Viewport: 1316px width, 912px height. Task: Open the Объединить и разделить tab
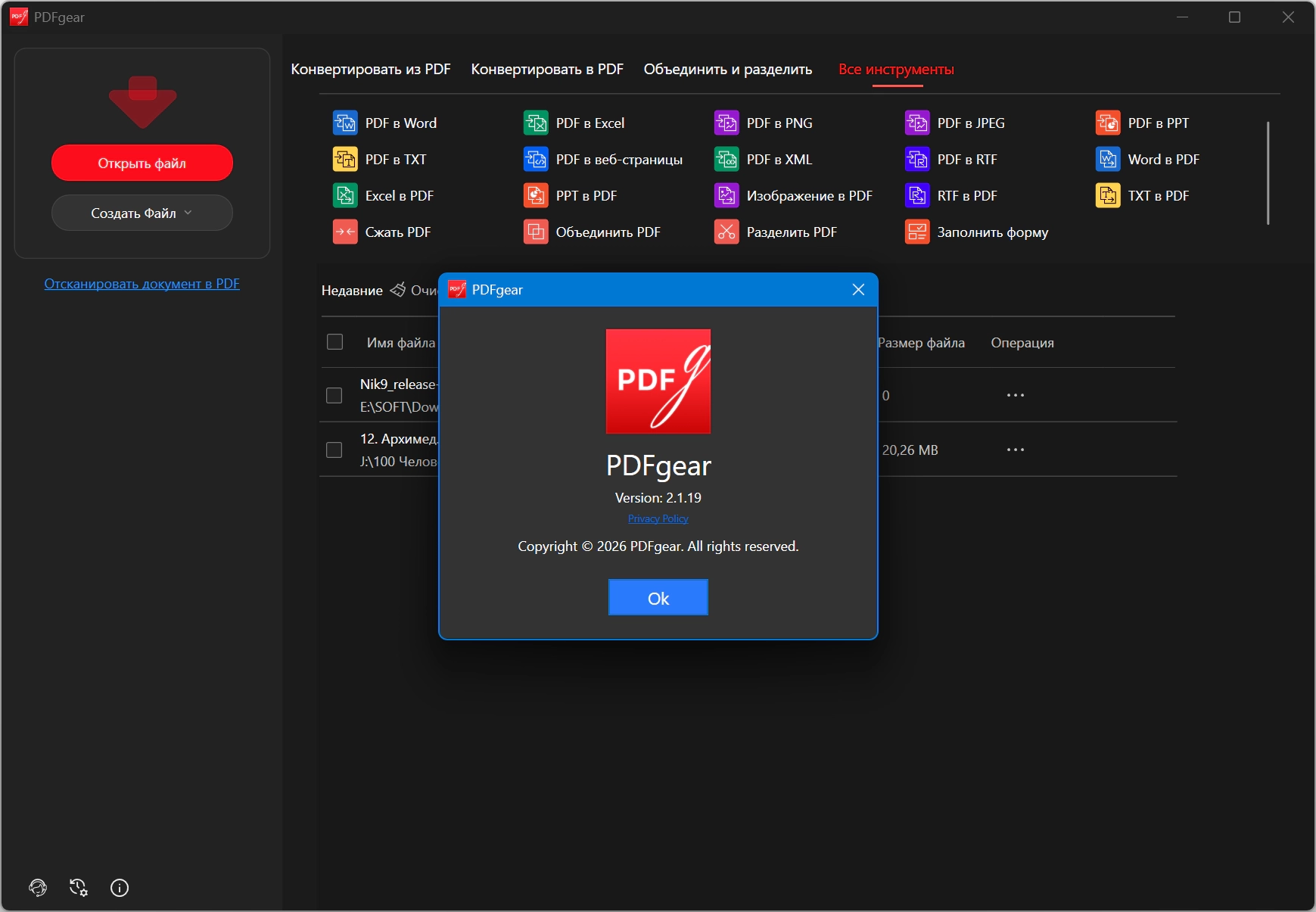728,69
